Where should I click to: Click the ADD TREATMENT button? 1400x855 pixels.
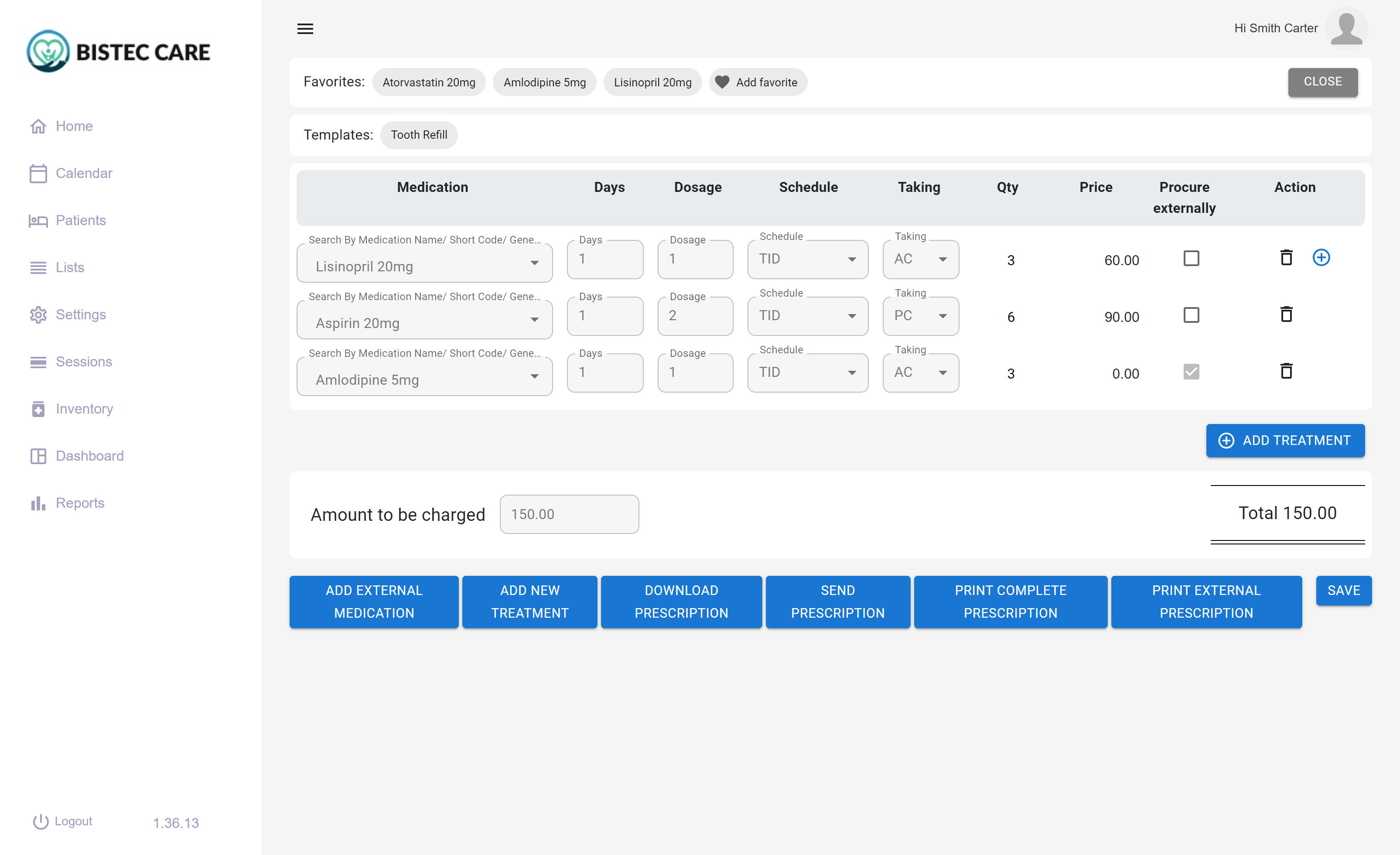[x=1285, y=441]
